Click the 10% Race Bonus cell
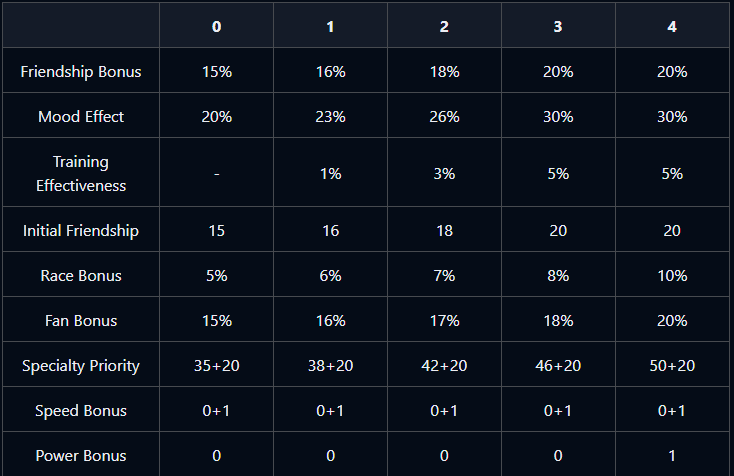This screenshot has height=476, width=734. [672, 276]
